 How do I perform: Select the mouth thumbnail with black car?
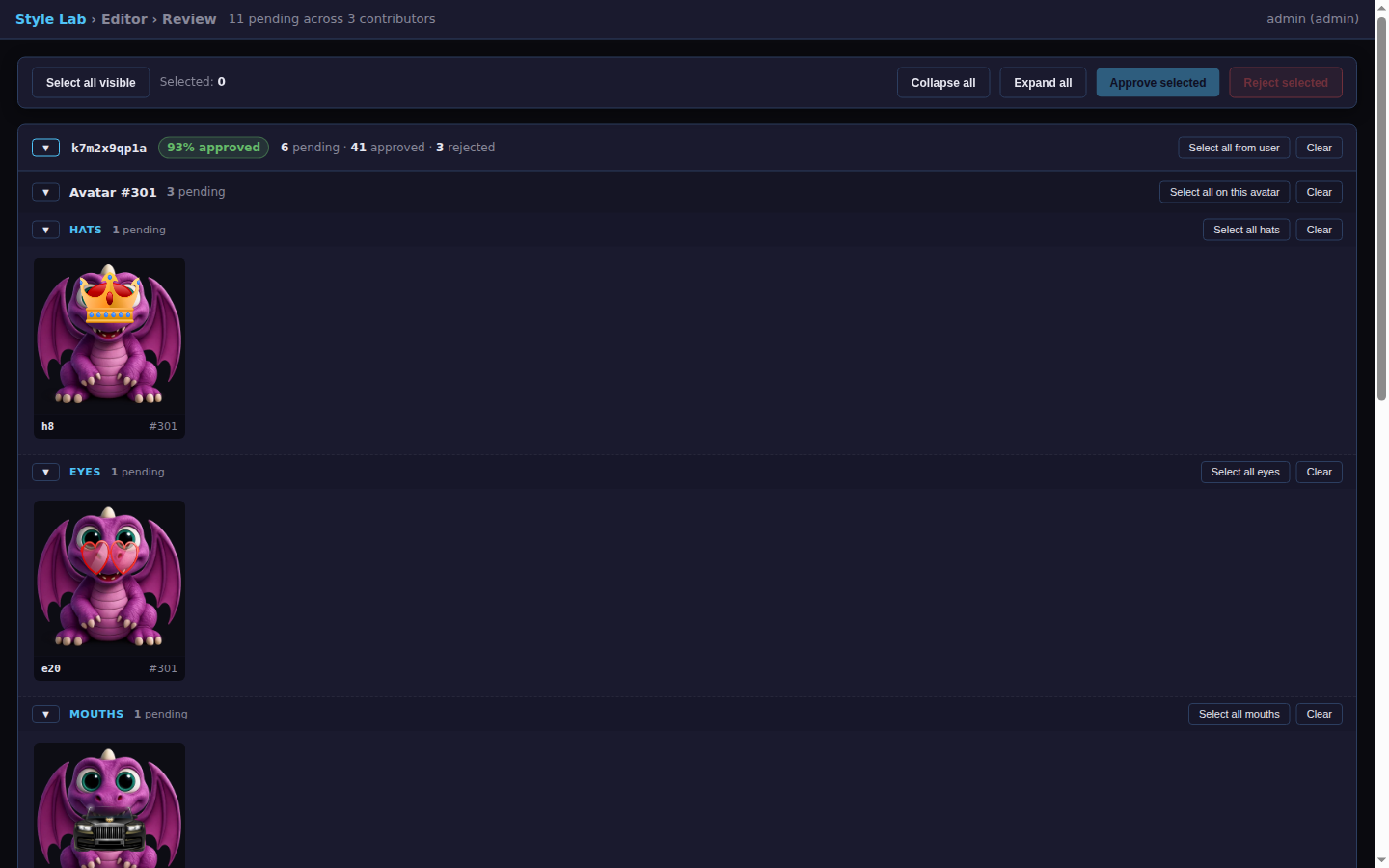pos(109,805)
